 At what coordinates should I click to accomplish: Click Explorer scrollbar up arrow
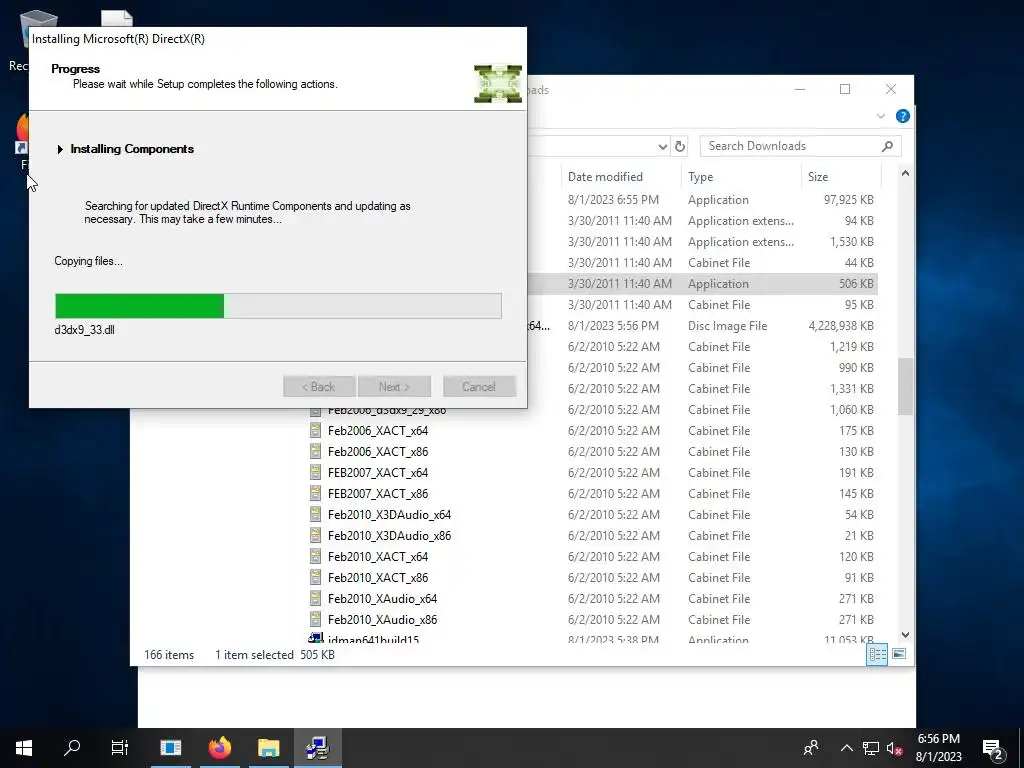905,174
